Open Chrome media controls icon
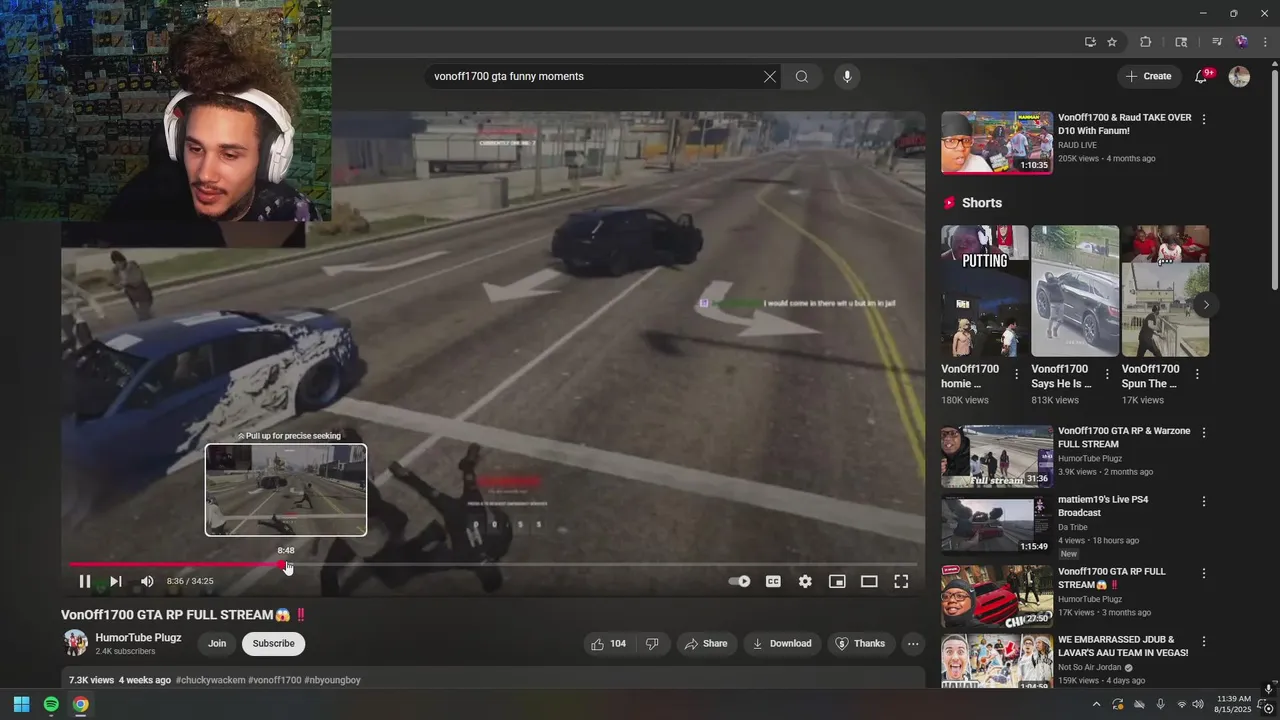 pyautogui.click(x=1217, y=42)
